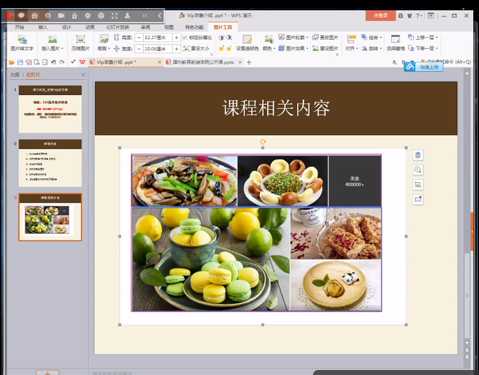Click the open folder icon in quick toolbar
Image resolution: width=479 pixels, height=375 pixels.
pyautogui.click(x=12, y=62)
